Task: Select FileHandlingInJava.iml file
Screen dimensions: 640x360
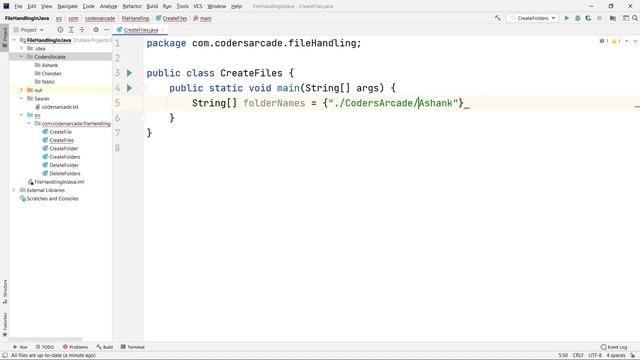Action: tap(59, 182)
